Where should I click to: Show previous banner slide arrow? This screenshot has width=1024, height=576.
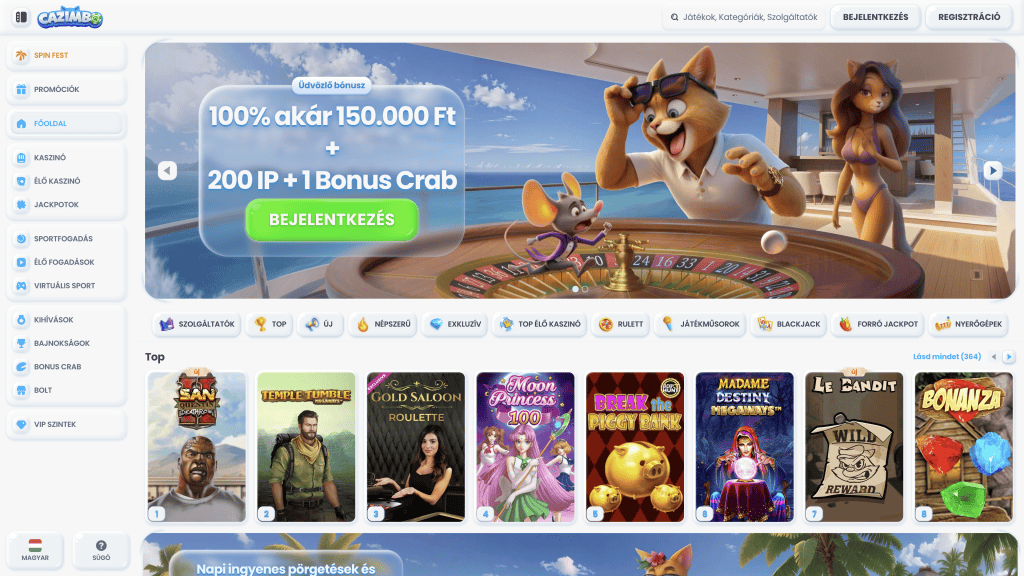(167, 170)
